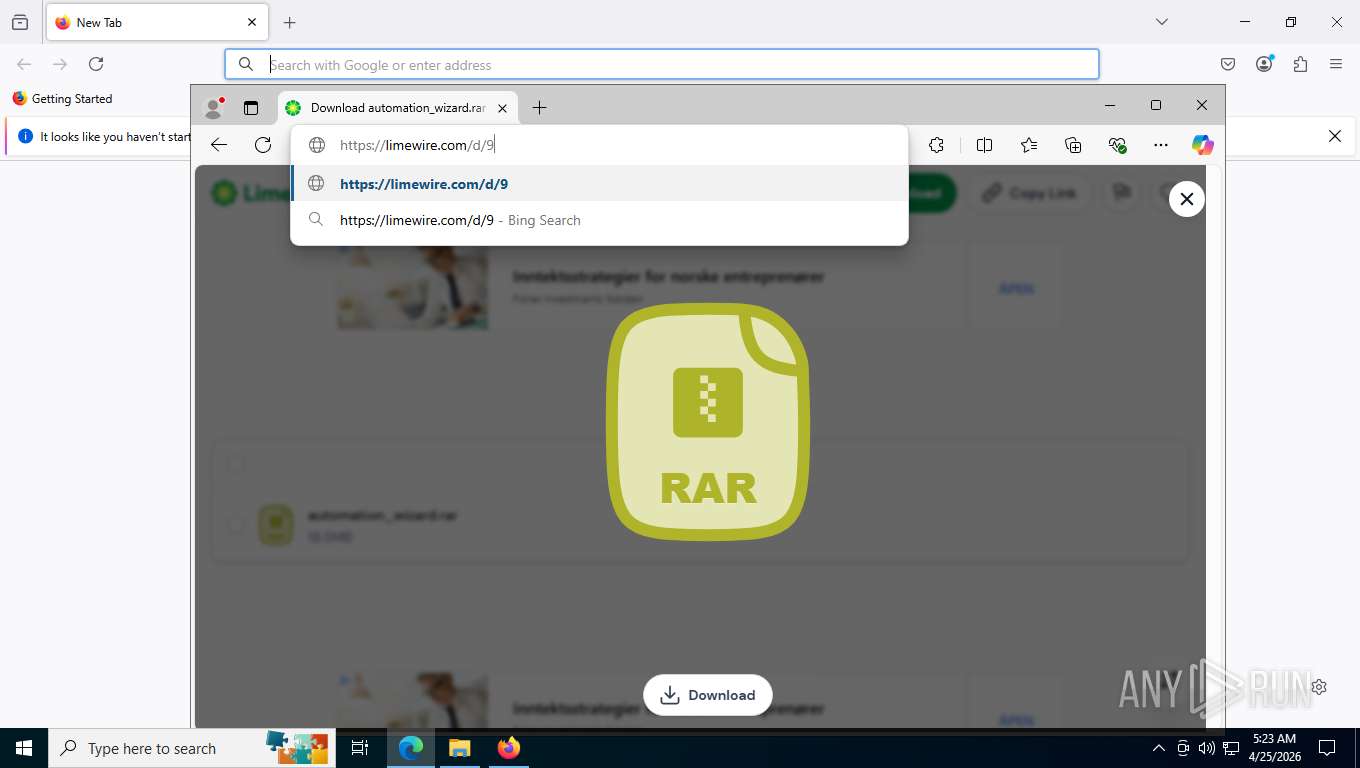Open Windows notification center

[1327, 748]
